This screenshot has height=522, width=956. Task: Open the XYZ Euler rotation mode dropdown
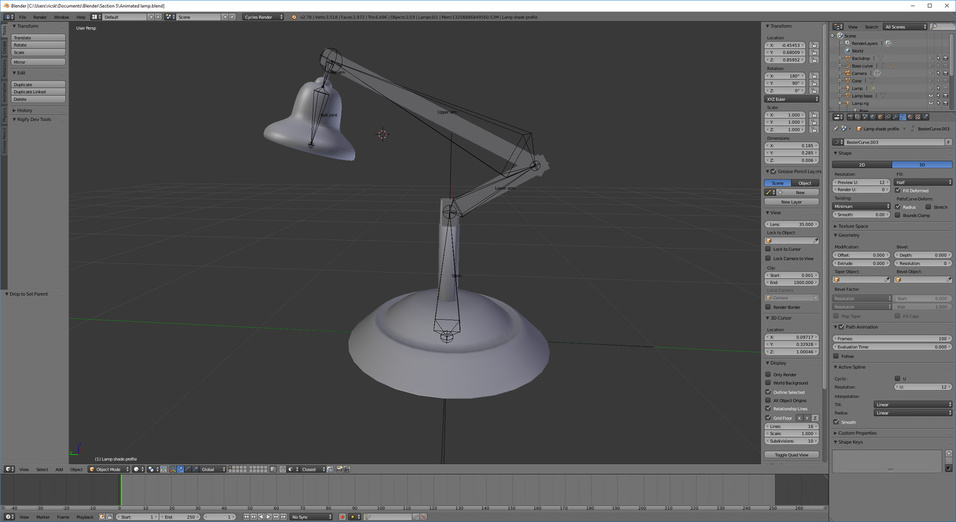pyautogui.click(x=791, y=99)
